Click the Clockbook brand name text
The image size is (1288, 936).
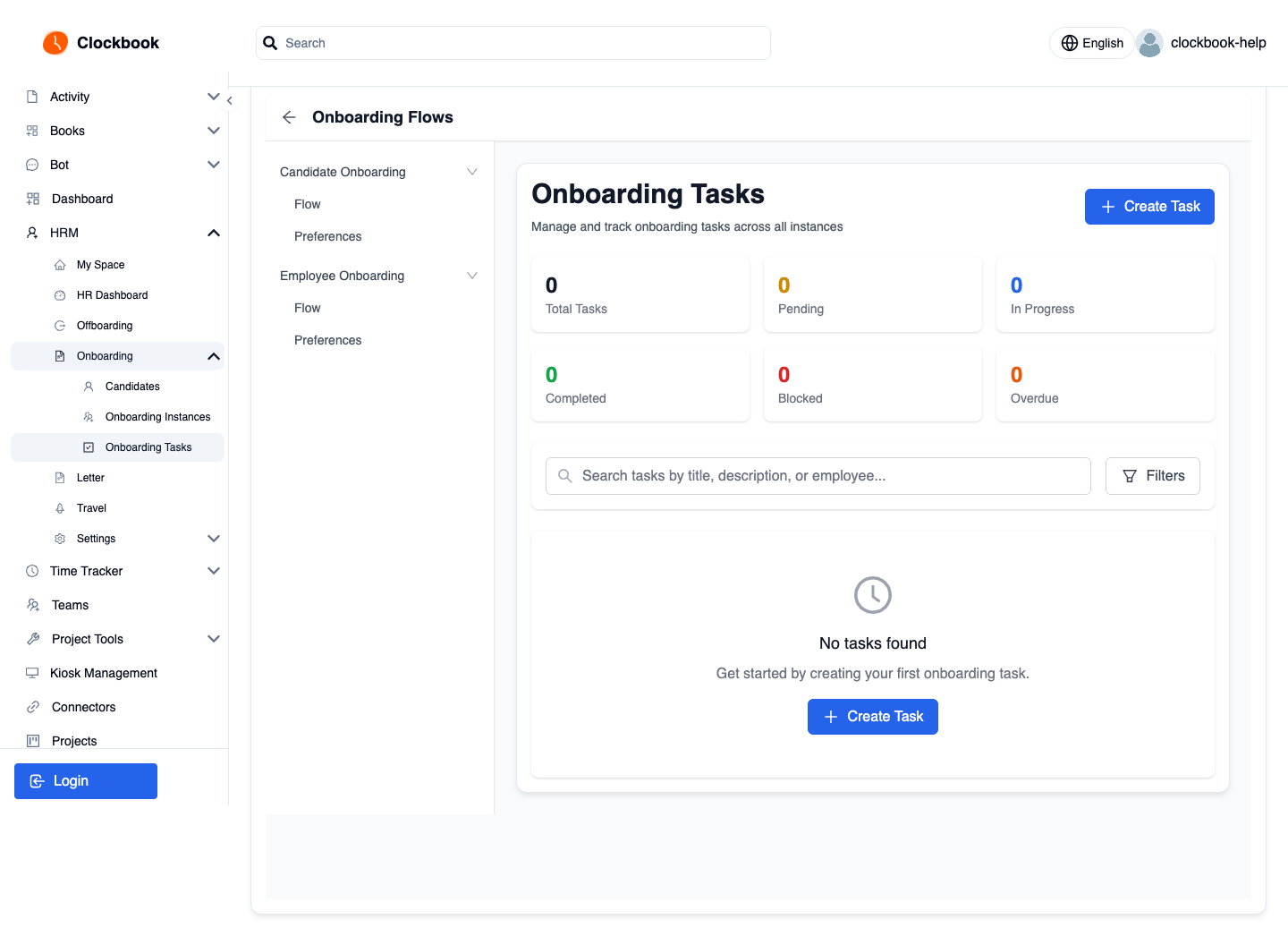click(x=118, y=43)
